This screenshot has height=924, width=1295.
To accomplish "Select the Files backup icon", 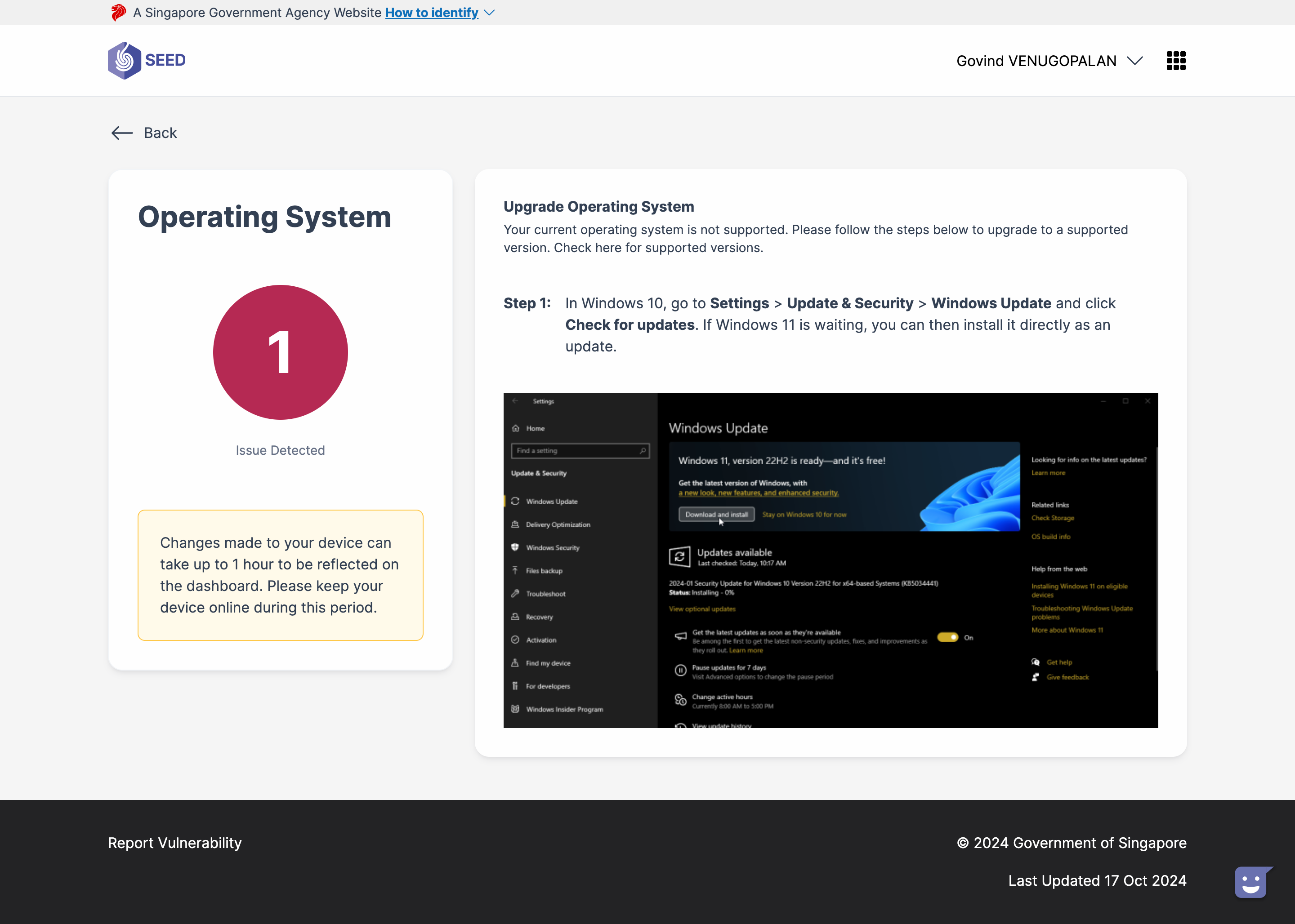I will click(x=516, y=570).
